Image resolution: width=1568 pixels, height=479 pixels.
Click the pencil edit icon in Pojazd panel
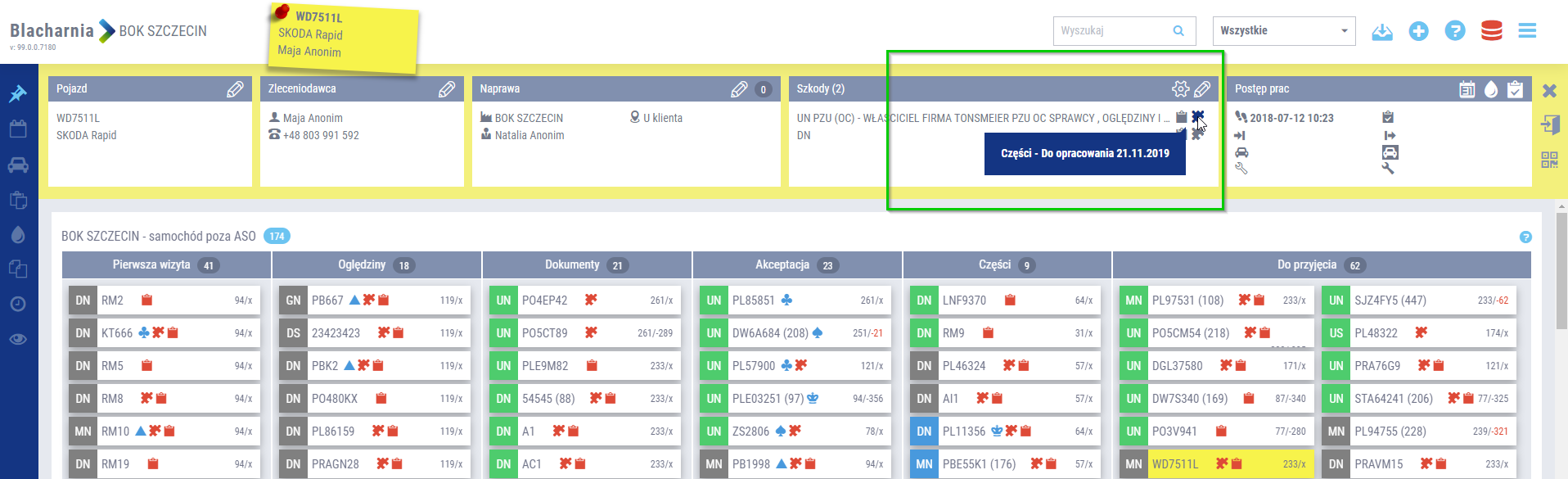tap(235, 89)
